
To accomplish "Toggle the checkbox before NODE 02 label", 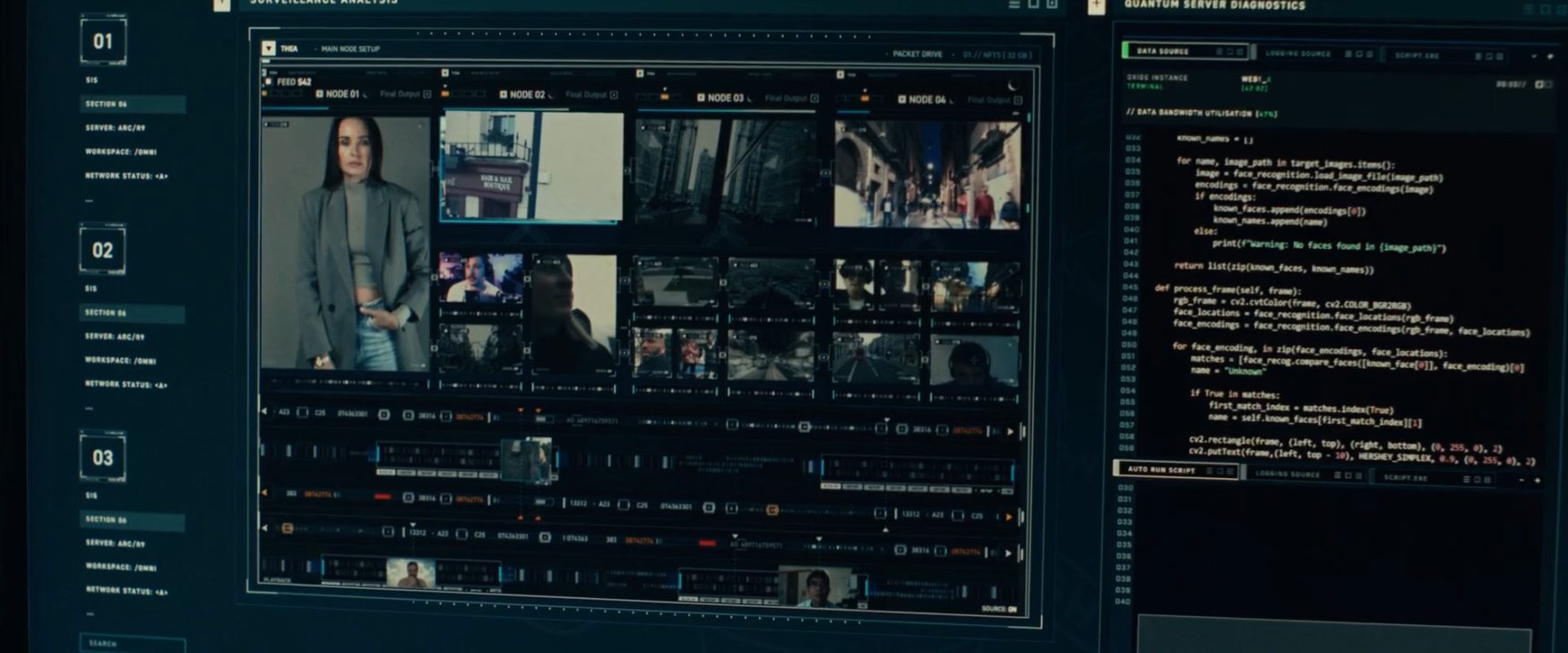I will point(503,94).
